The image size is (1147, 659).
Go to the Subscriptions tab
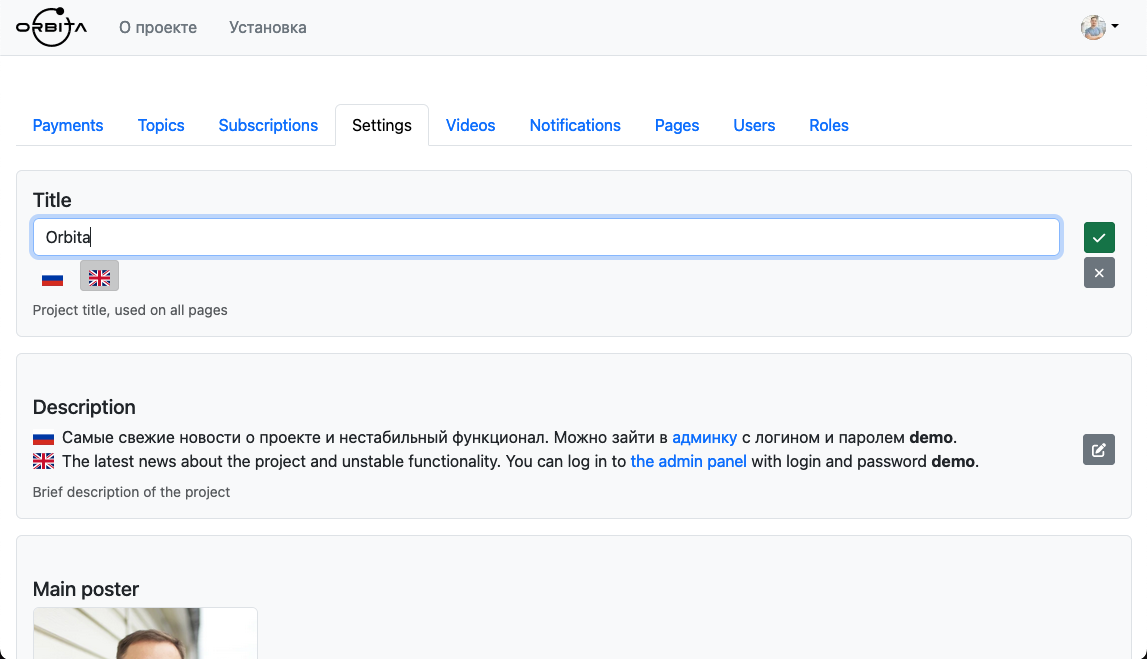tap(268, 126)
